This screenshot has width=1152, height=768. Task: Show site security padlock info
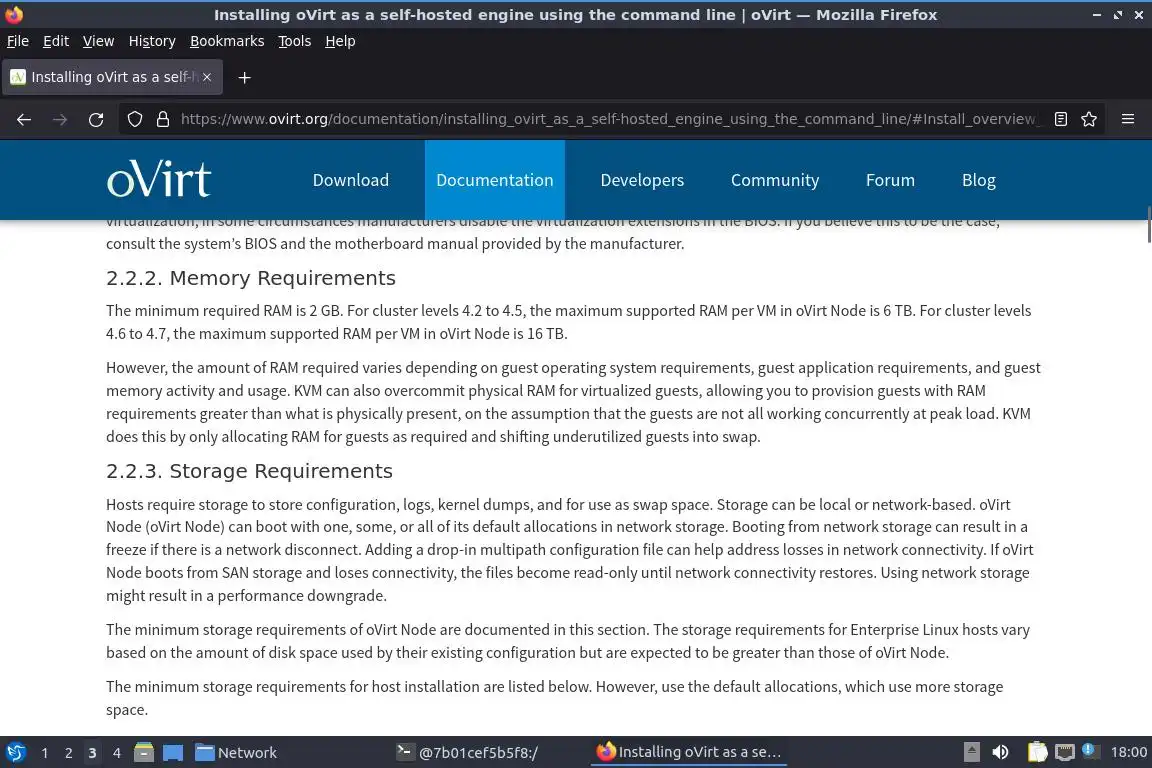coord(163,119)
